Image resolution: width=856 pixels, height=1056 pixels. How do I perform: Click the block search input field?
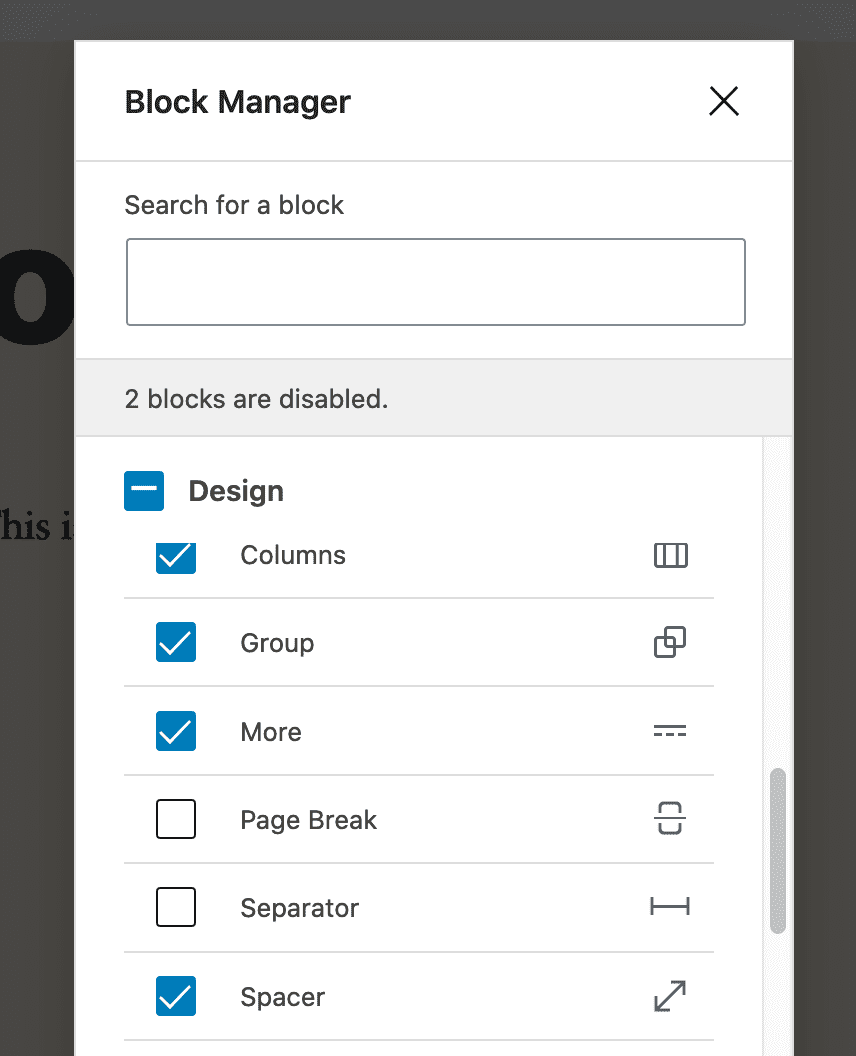[435, 281]
